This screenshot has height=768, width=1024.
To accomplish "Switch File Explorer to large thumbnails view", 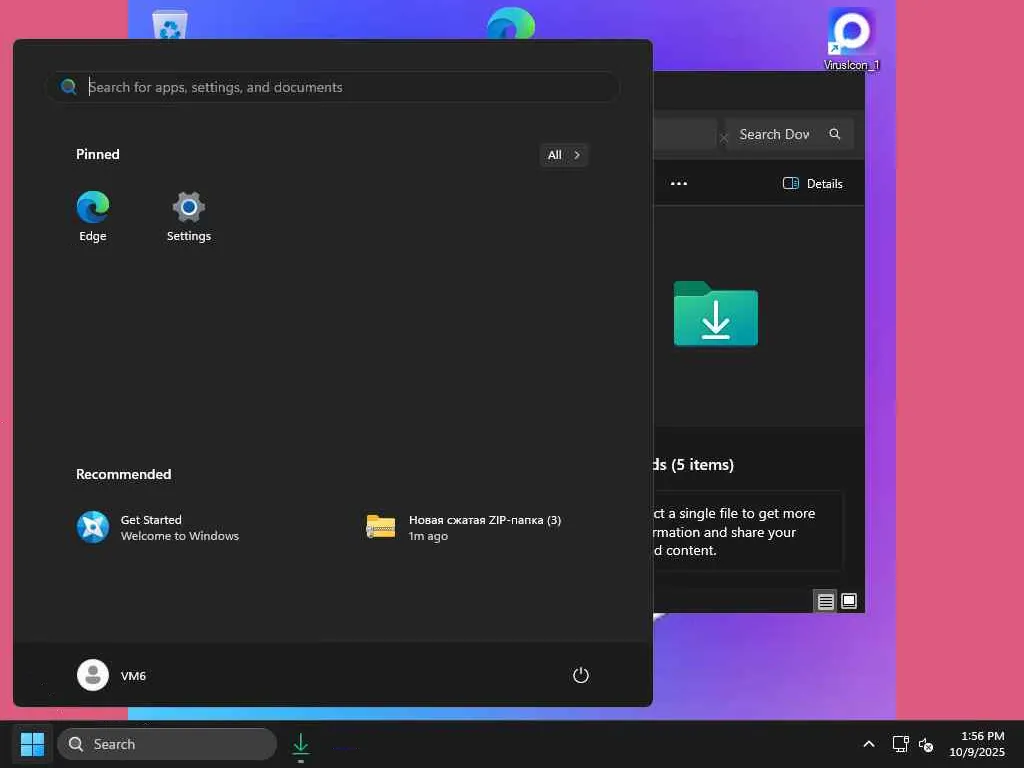I will click(849, 601).
